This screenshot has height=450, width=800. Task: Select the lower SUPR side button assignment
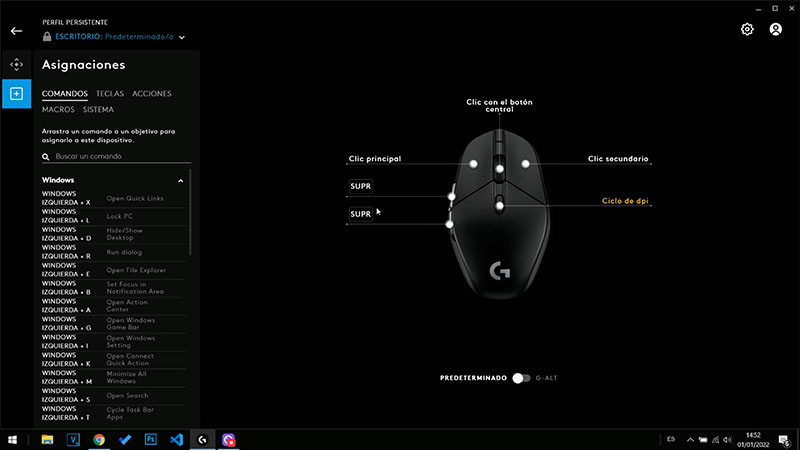(361, 214)
